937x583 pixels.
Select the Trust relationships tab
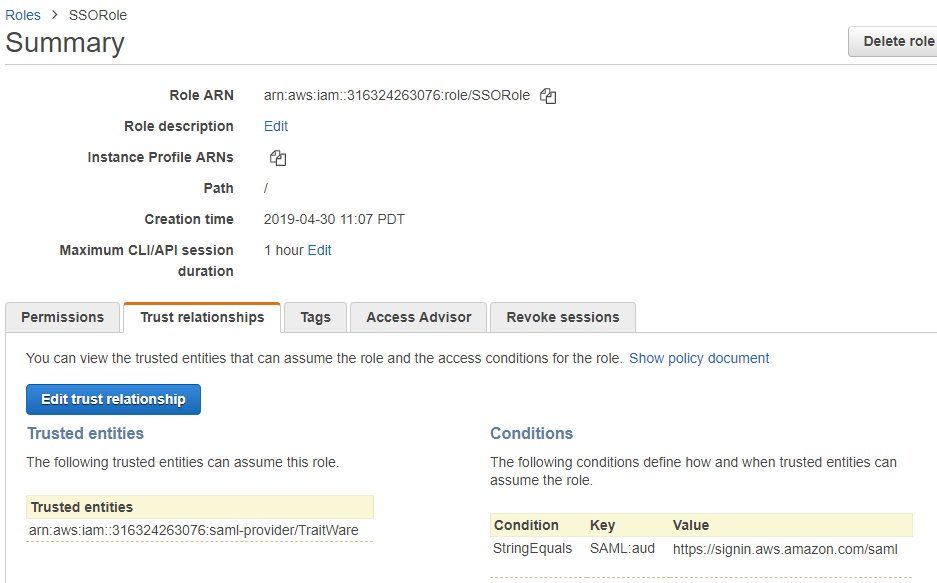coord(202,317)
